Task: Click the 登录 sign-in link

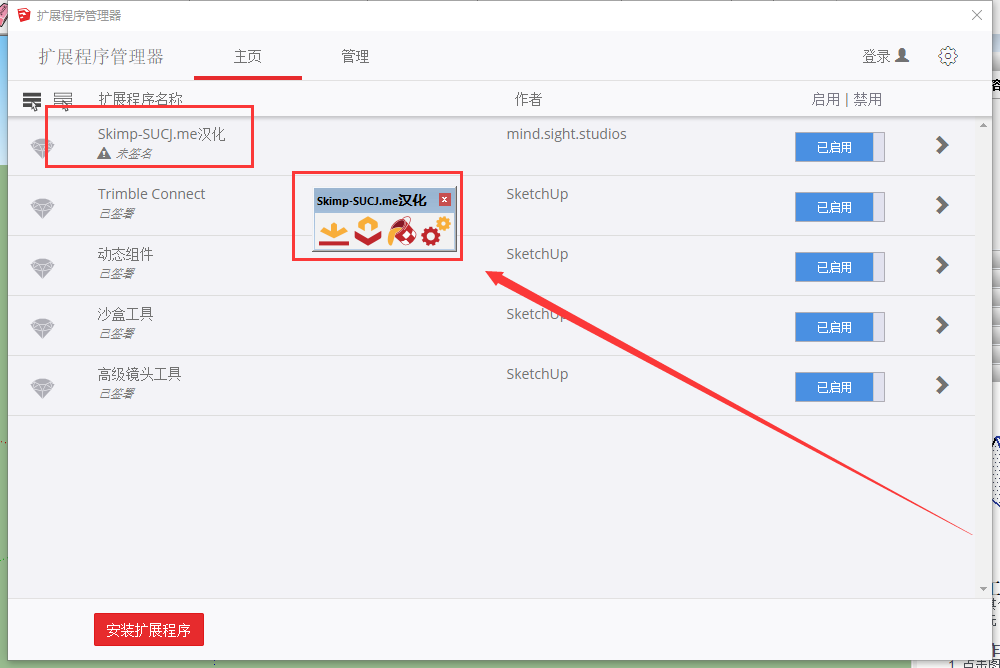Action: 876,56
